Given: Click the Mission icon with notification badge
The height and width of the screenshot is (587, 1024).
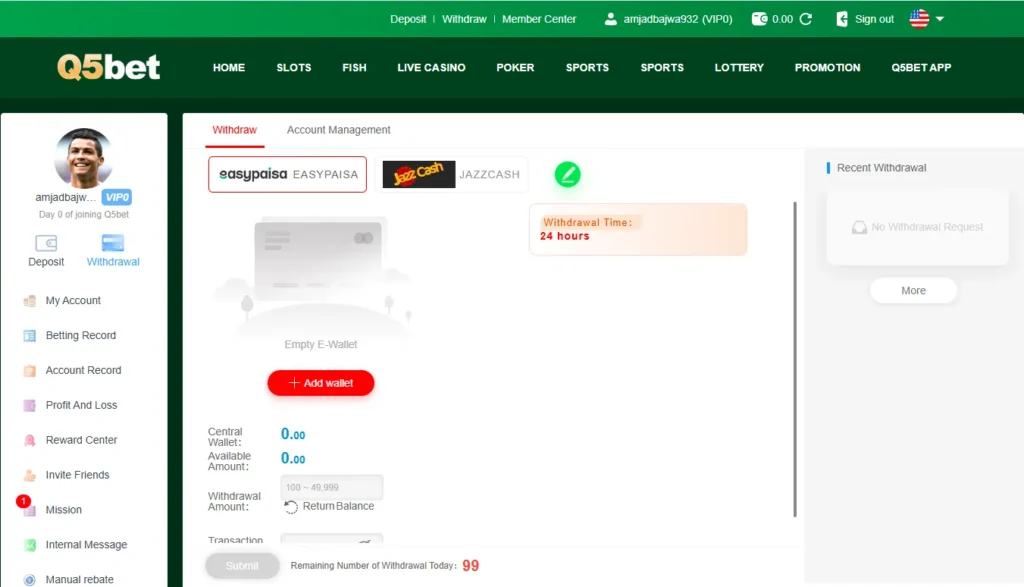Looking at the screenshot, I should tap(29, 509).
